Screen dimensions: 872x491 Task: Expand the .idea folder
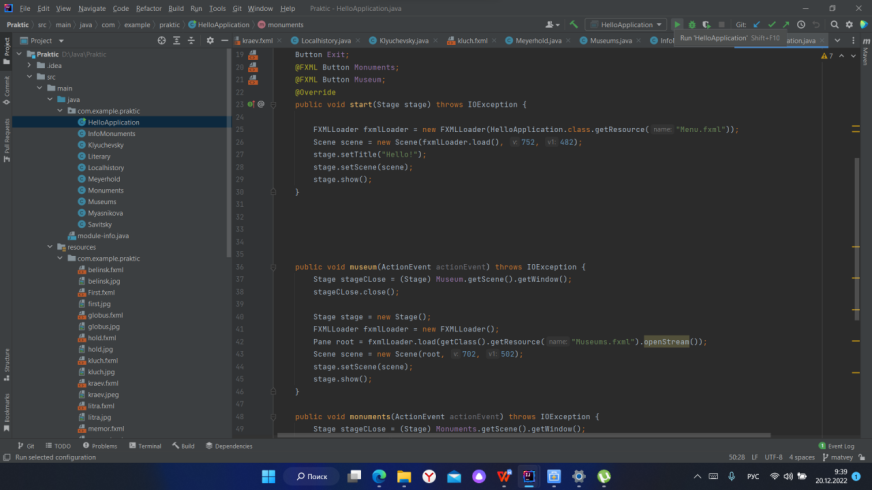(29, 66)
